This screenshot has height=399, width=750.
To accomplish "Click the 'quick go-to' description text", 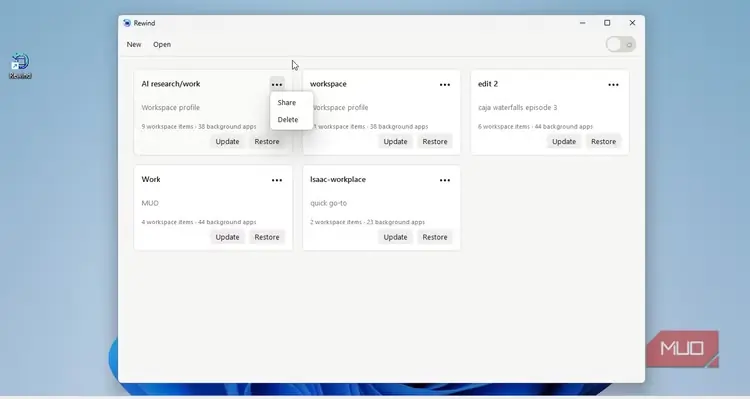I will (x=328, y=203).
